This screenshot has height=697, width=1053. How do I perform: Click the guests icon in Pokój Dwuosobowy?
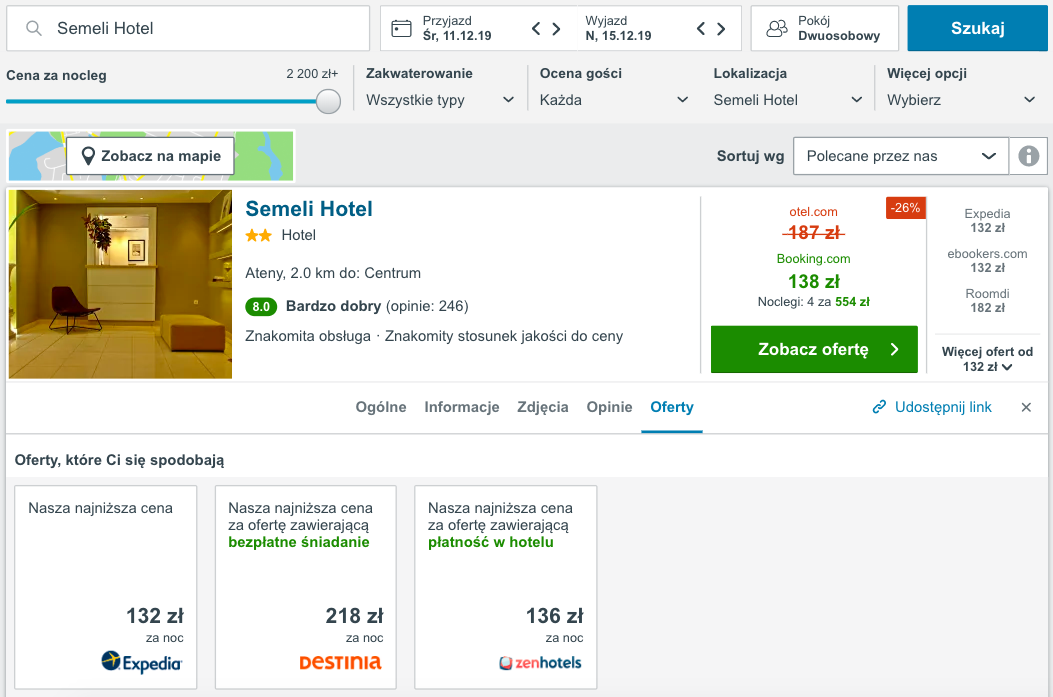[779, 27]
